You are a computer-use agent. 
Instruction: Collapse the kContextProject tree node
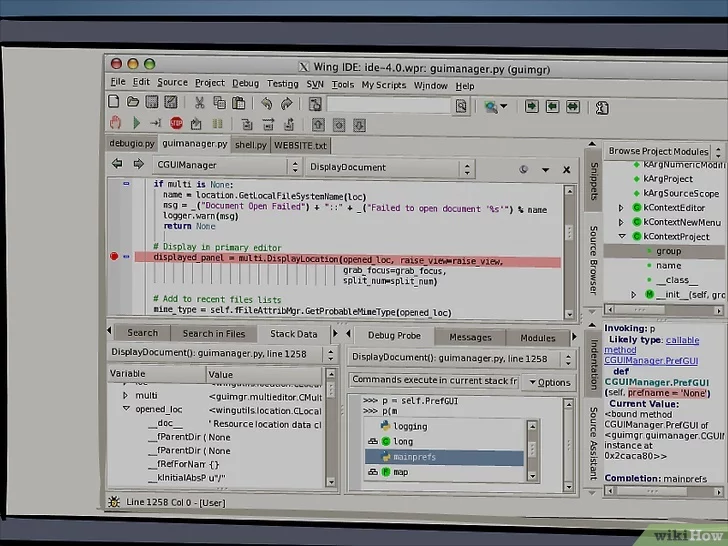click(x=622, y=236)
